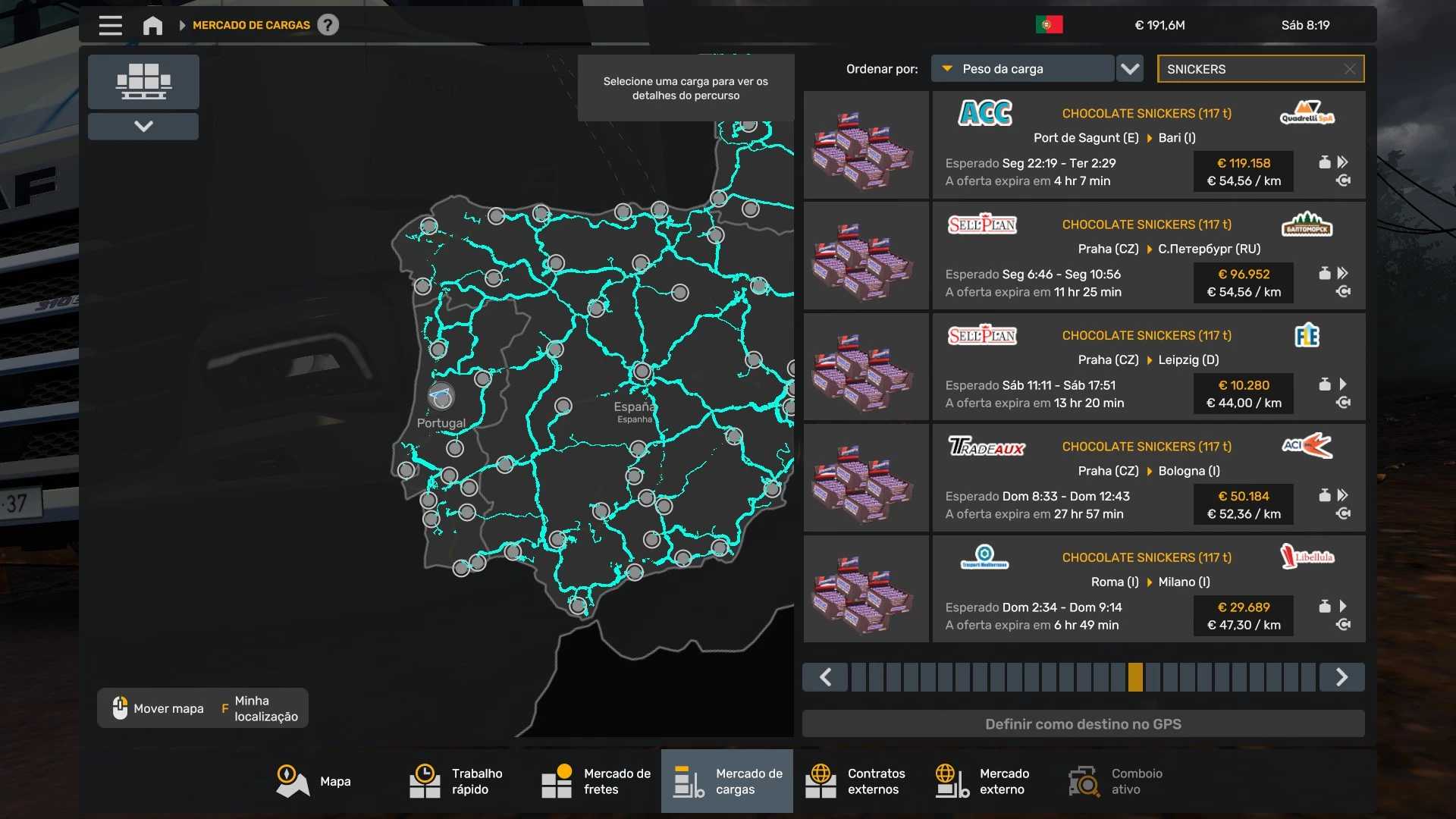Screen dimensions: 1456x819
Task: Toggle sort direction chevron button
Action: pyautogui.click(x=1130, y=69)
